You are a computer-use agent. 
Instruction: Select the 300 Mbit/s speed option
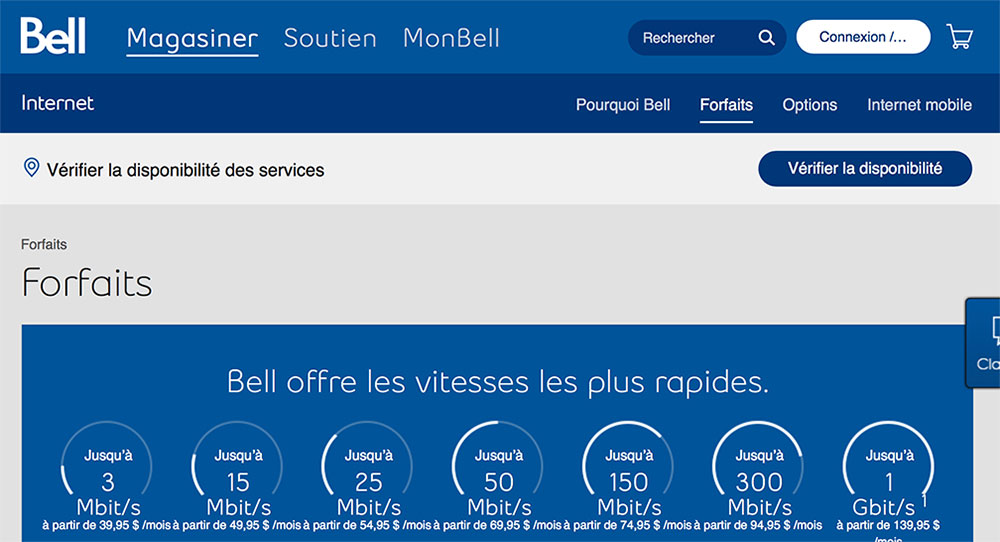coord(758,470)
